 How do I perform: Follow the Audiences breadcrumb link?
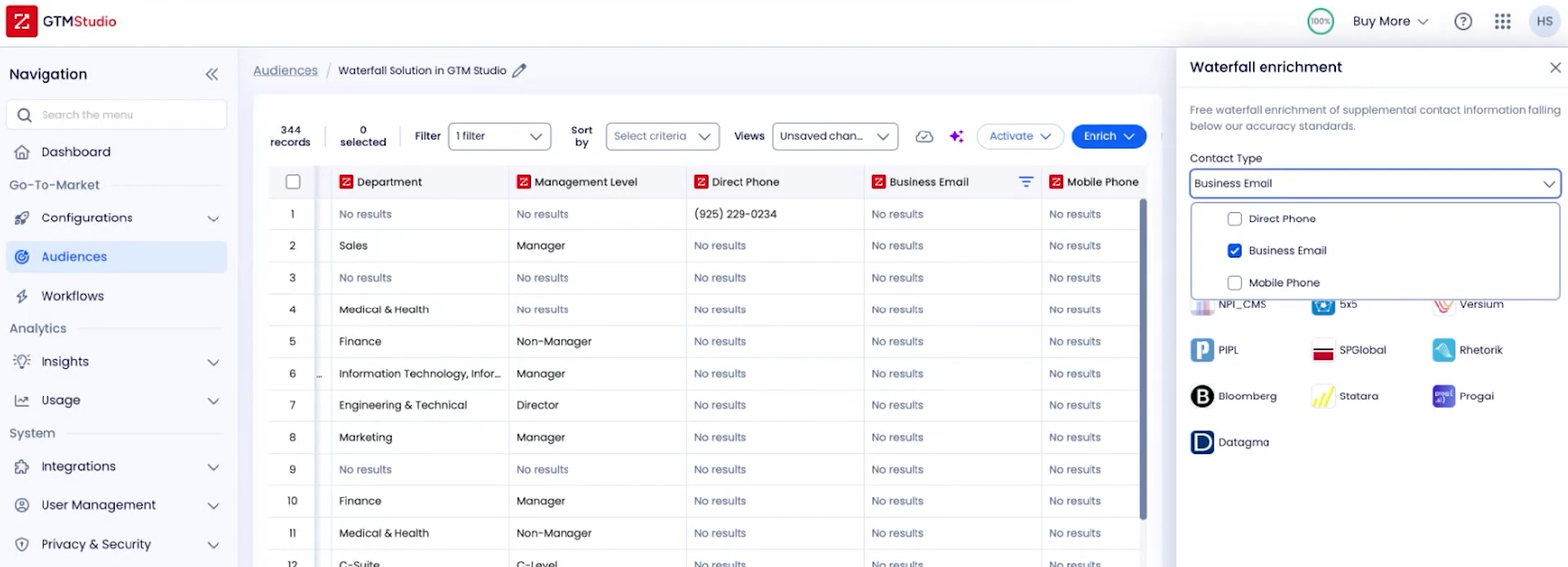(285, 70)
